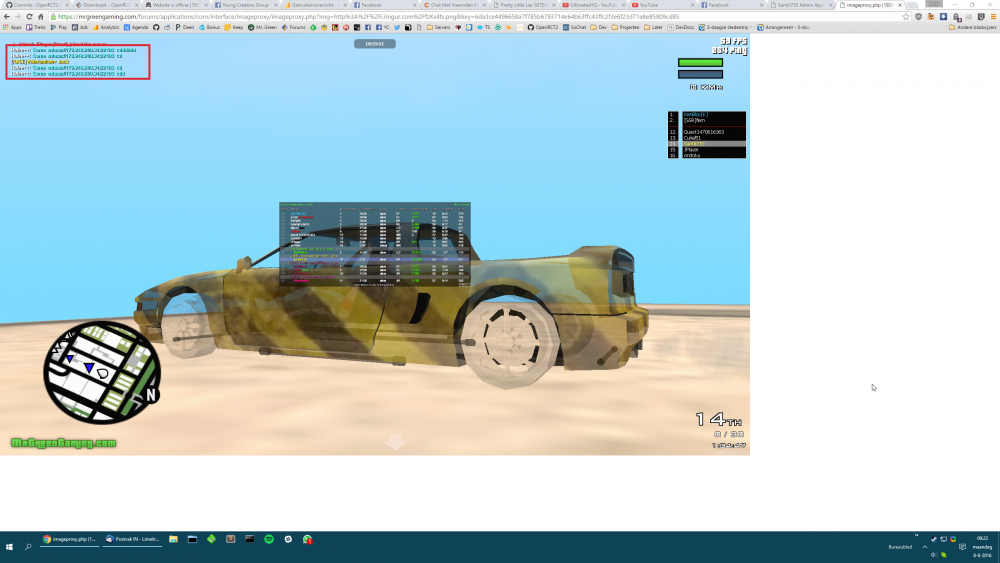Select Chrome imageproxy.php taskbar button
Screen dimensions: 1000x563
click(70, 539)
